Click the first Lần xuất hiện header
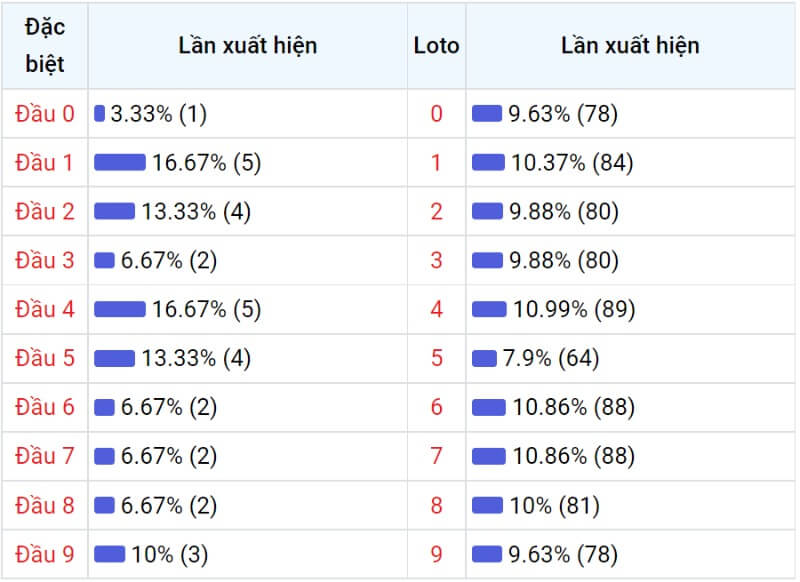Viewport: 800px width, 582px height. tap(247, 45)
